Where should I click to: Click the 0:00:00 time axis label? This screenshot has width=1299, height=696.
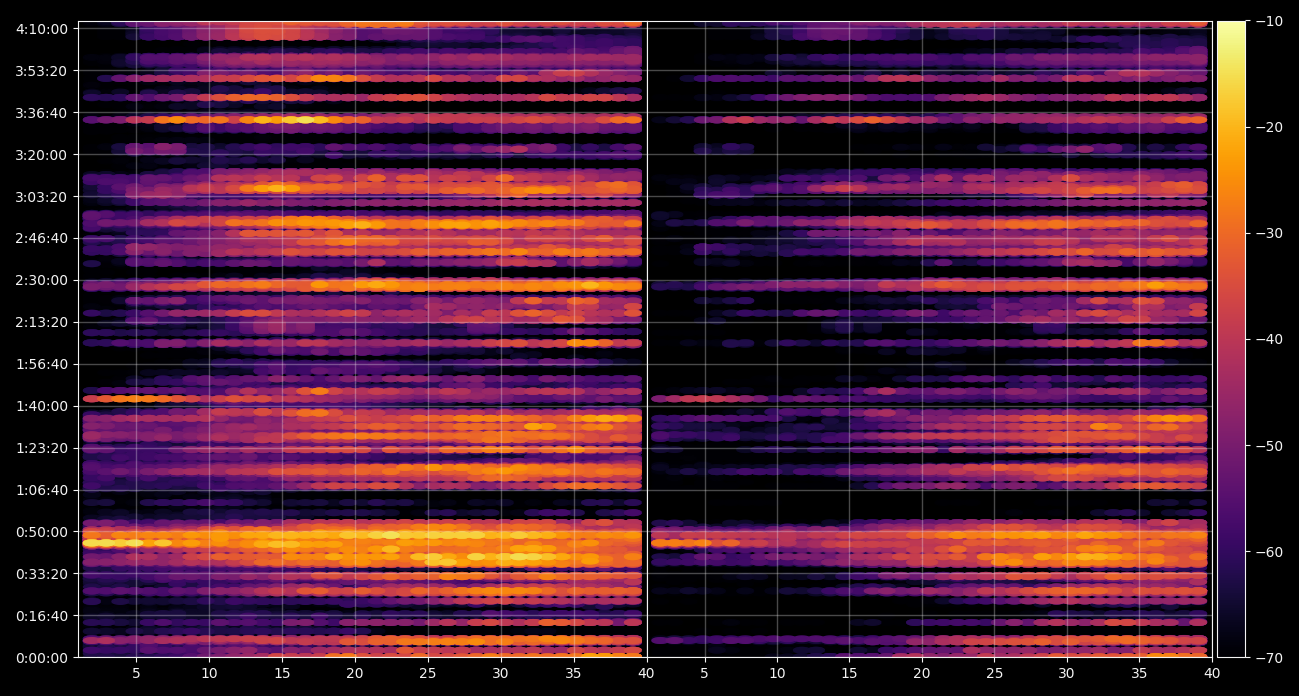click(x=42, y=658)
